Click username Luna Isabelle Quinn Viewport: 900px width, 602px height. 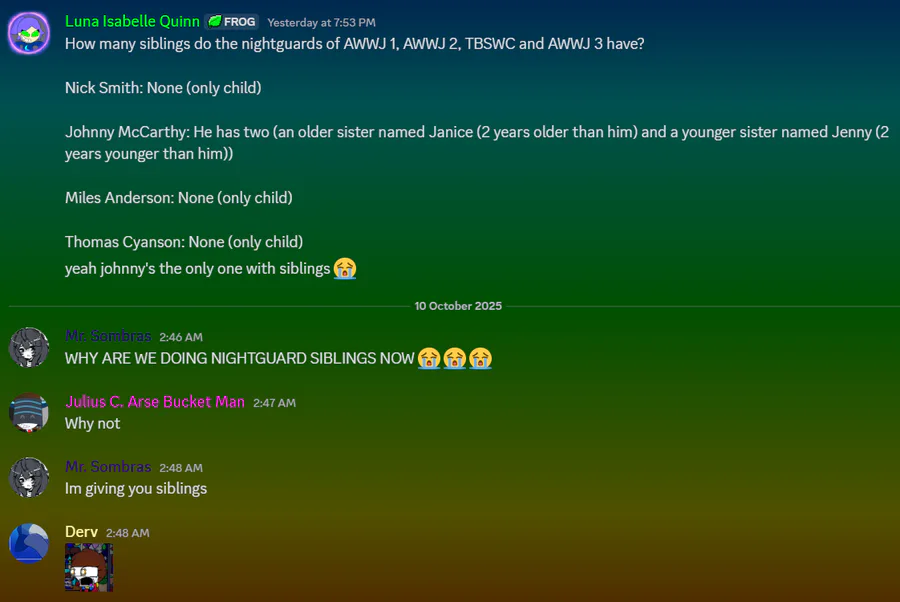132,21
